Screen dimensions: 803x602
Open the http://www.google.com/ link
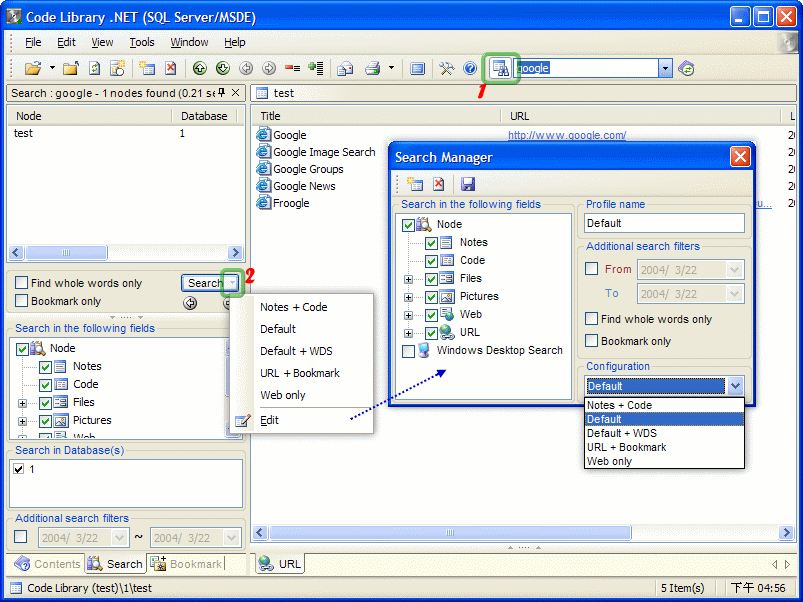[567, 135]
